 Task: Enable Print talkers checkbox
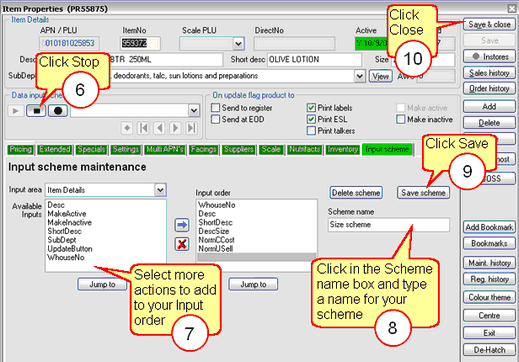pyautogui.click(x=311, y=130)
